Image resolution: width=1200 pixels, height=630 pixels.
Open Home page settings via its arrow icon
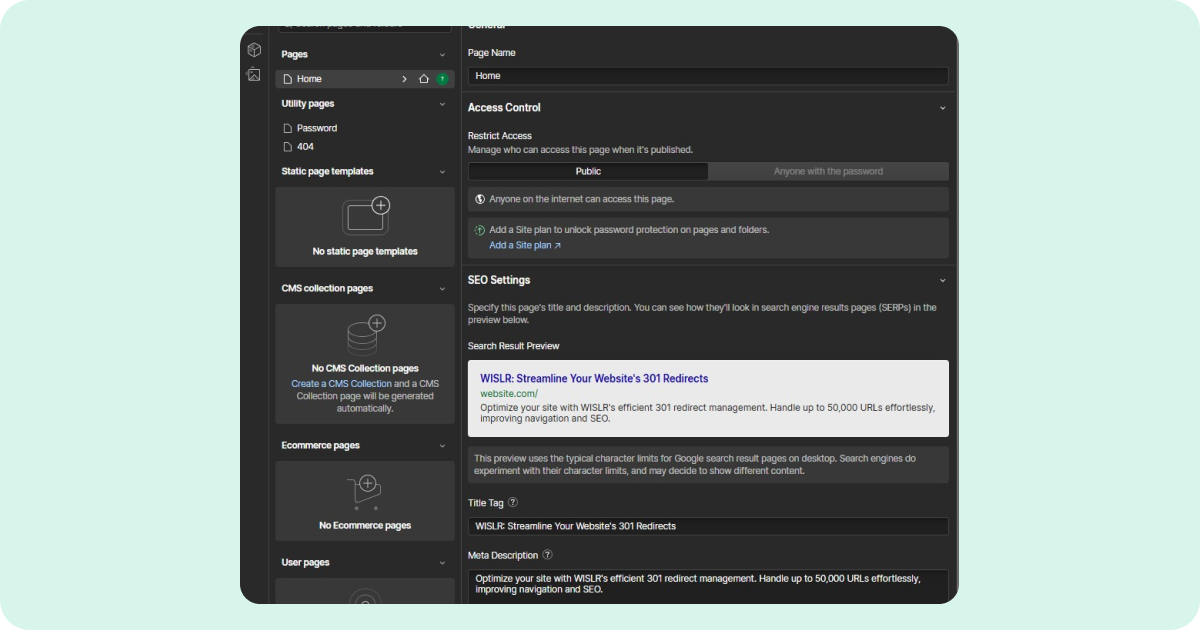(x=404, y=78)
